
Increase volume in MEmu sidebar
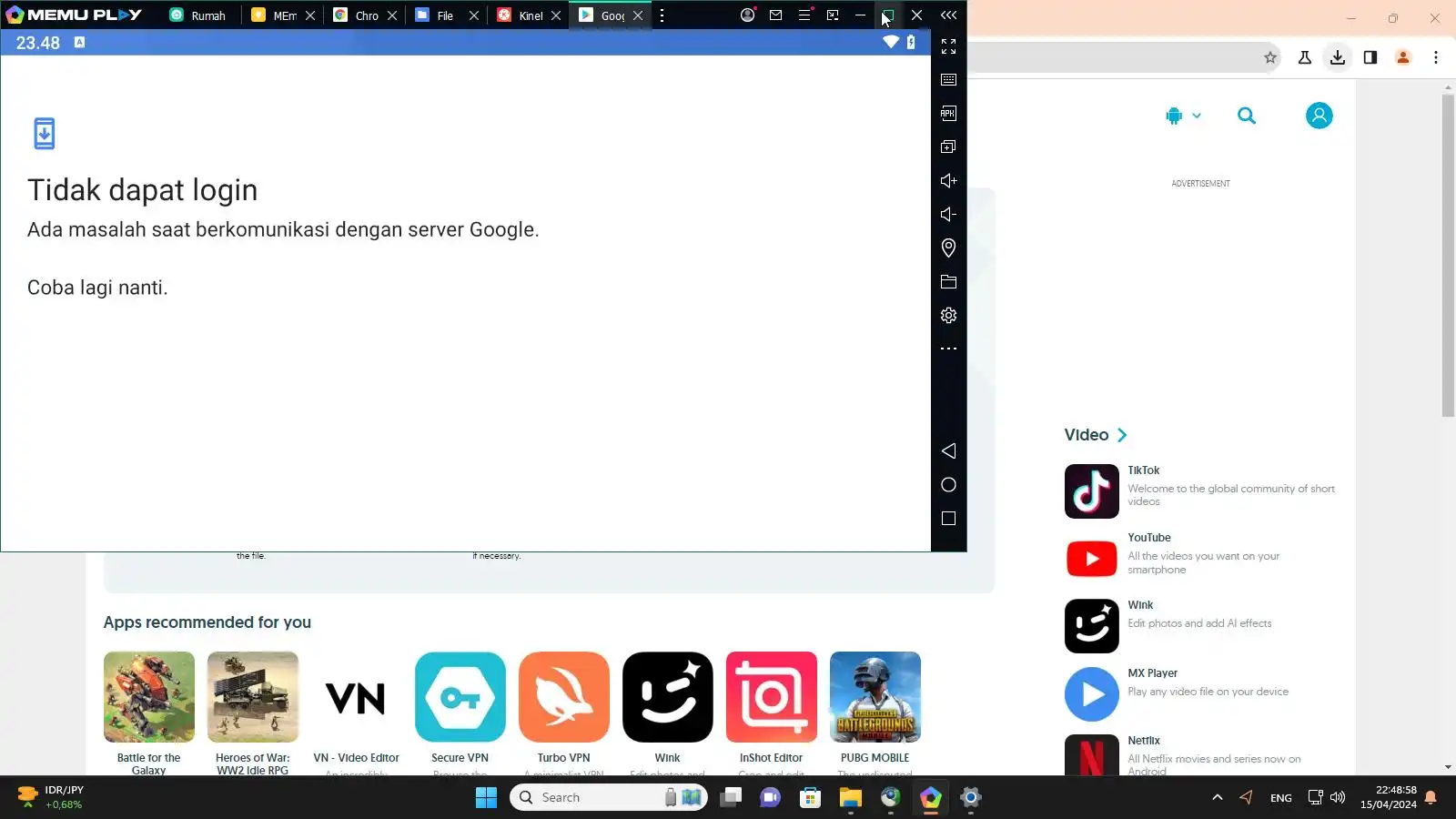(948, 181)
